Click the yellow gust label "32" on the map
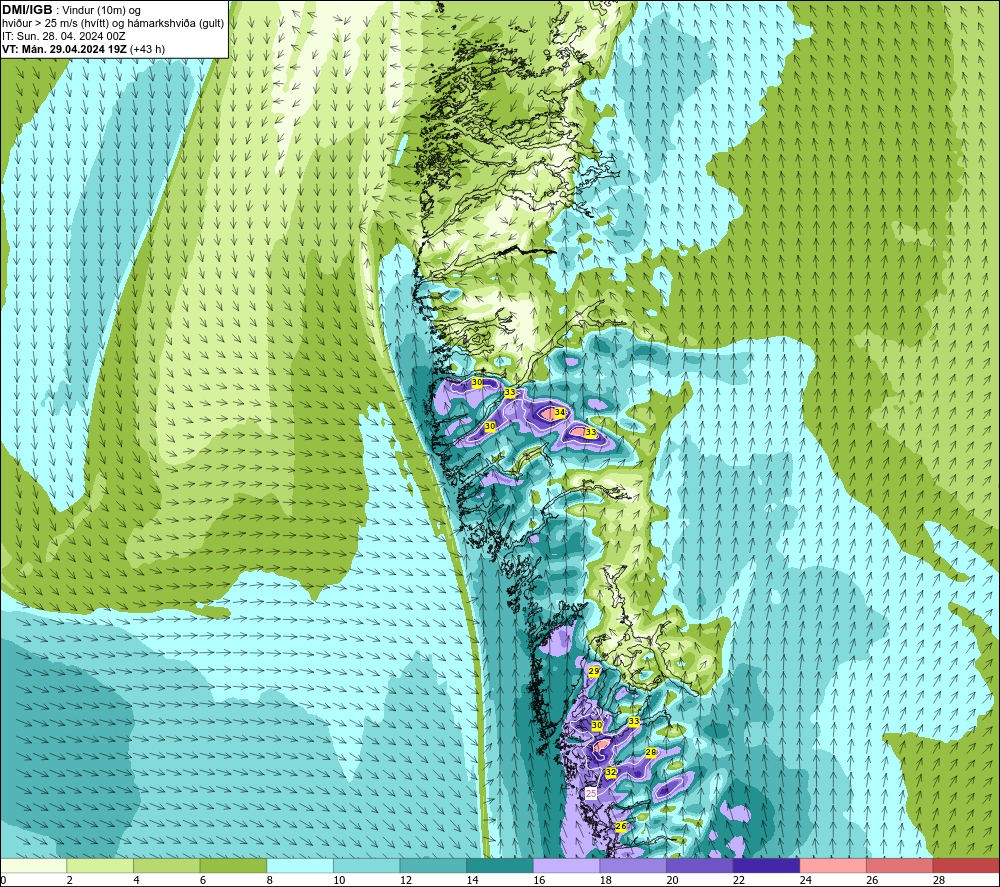This screenshot has height=887, width=1000. click(610, 772)
